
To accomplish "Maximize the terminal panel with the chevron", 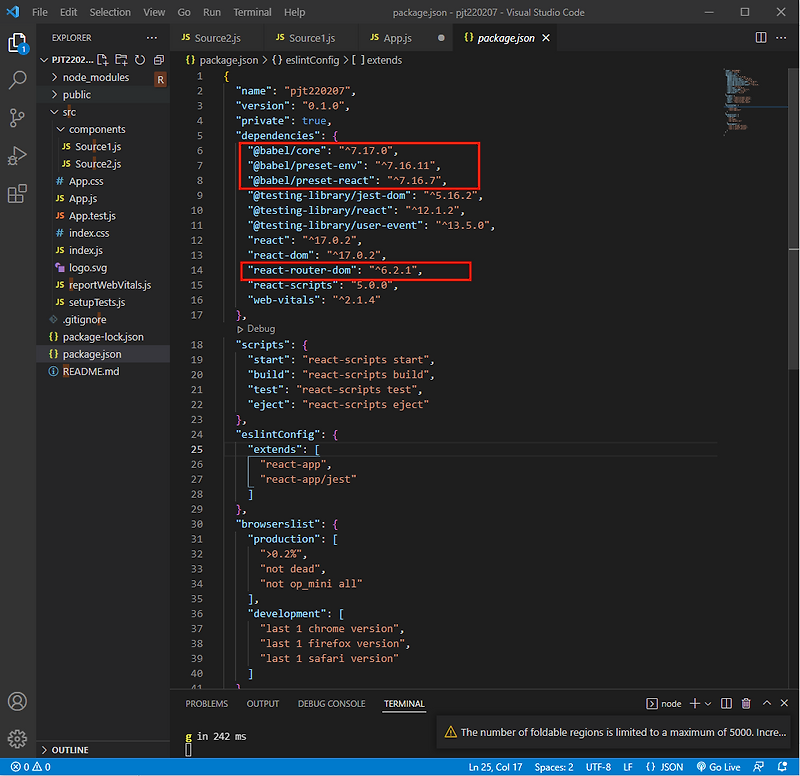I will coord(766,703).
